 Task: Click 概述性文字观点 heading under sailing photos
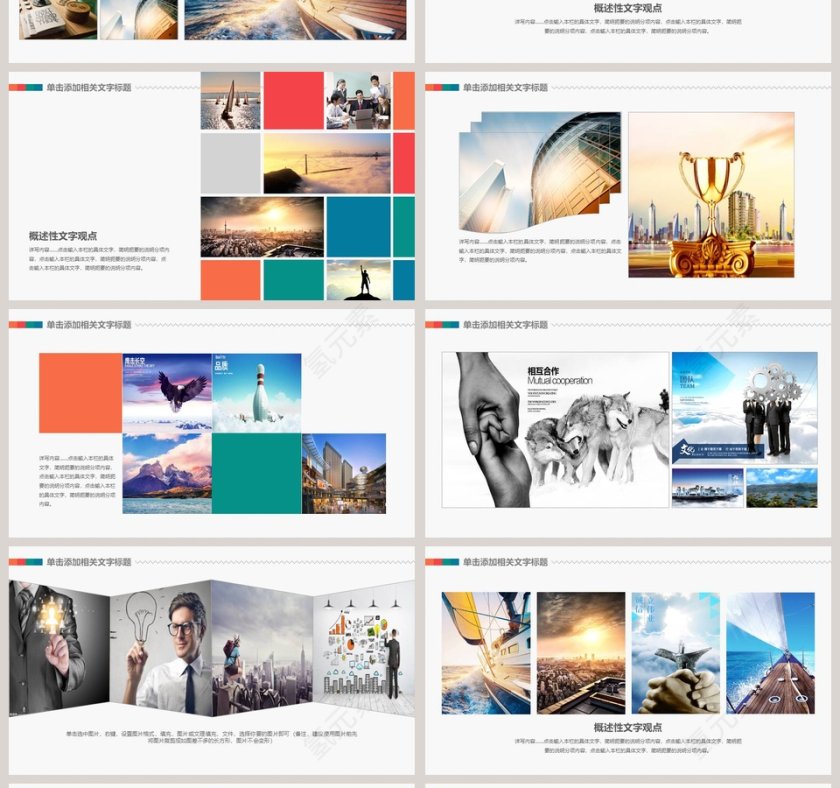click(628, 727)
